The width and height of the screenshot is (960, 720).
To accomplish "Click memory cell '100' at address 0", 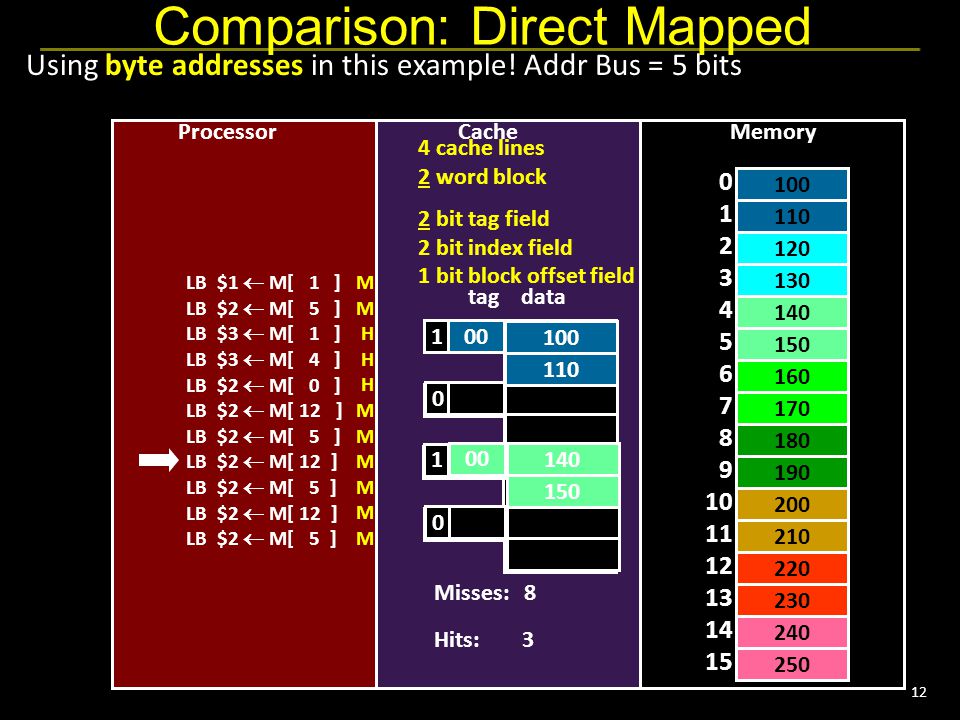I will tap(792, 184).
